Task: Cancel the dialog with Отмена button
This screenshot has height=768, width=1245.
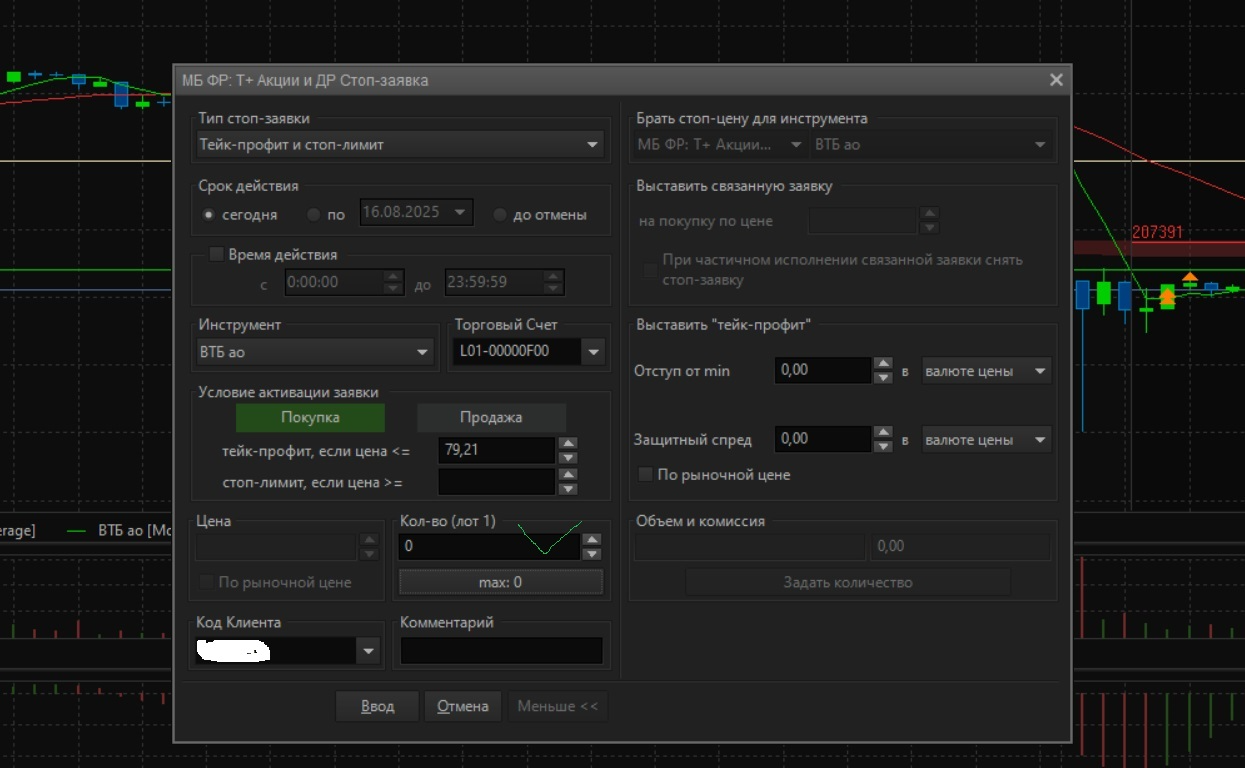Action: [x=463, y=706]
